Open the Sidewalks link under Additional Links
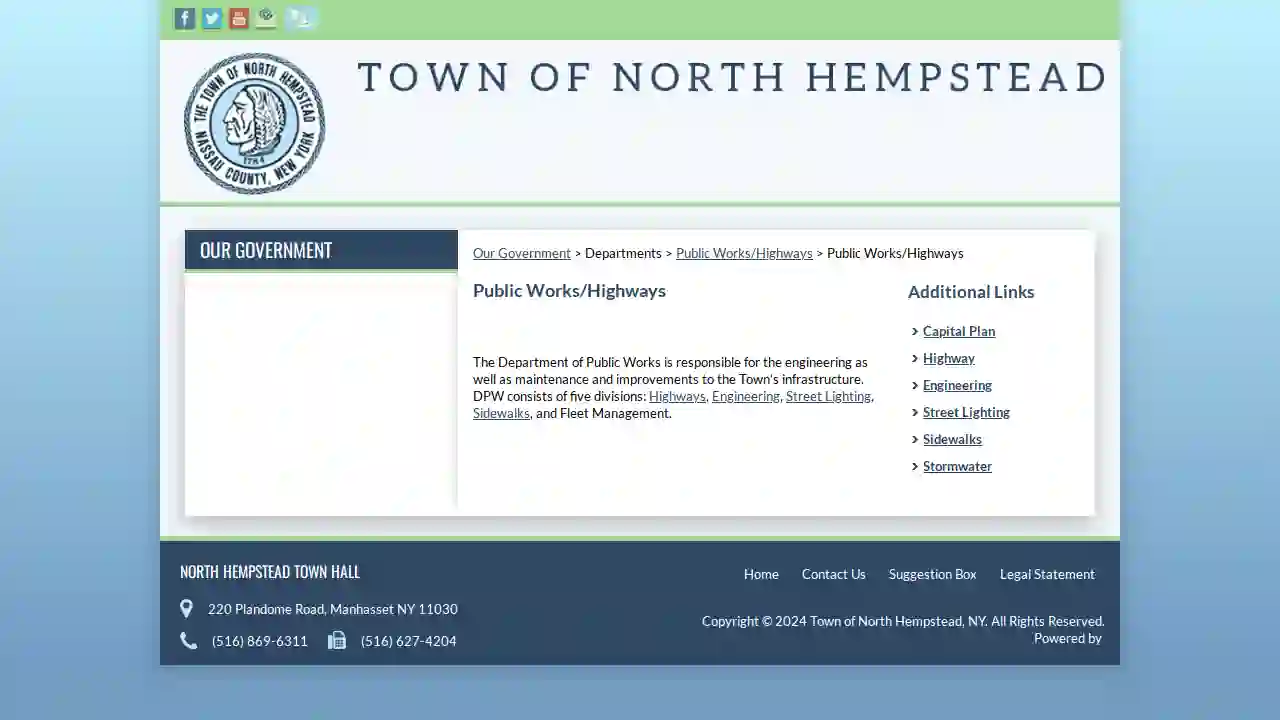 click(x=952, y=439)
